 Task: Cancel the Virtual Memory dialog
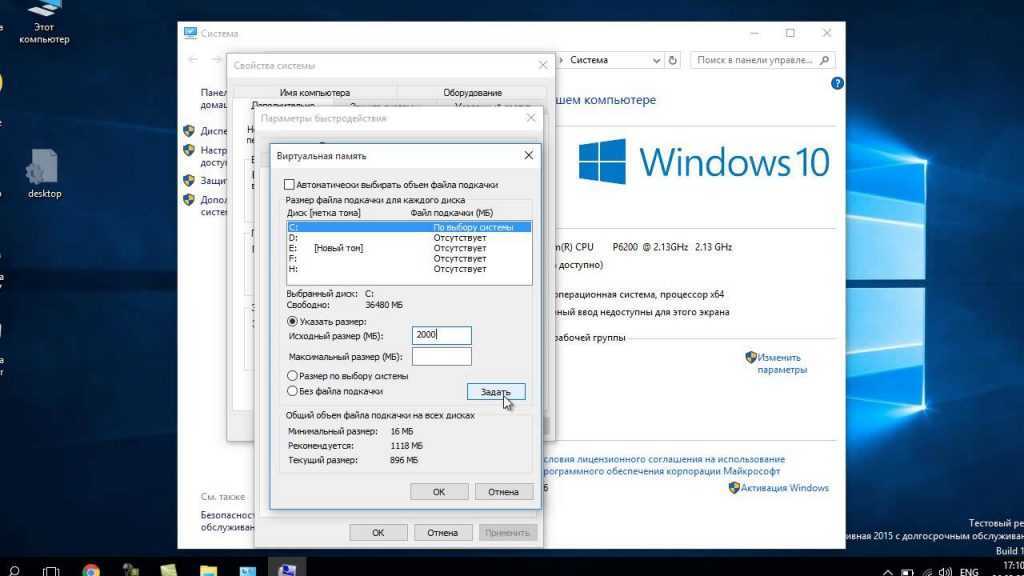click(503, 492)
